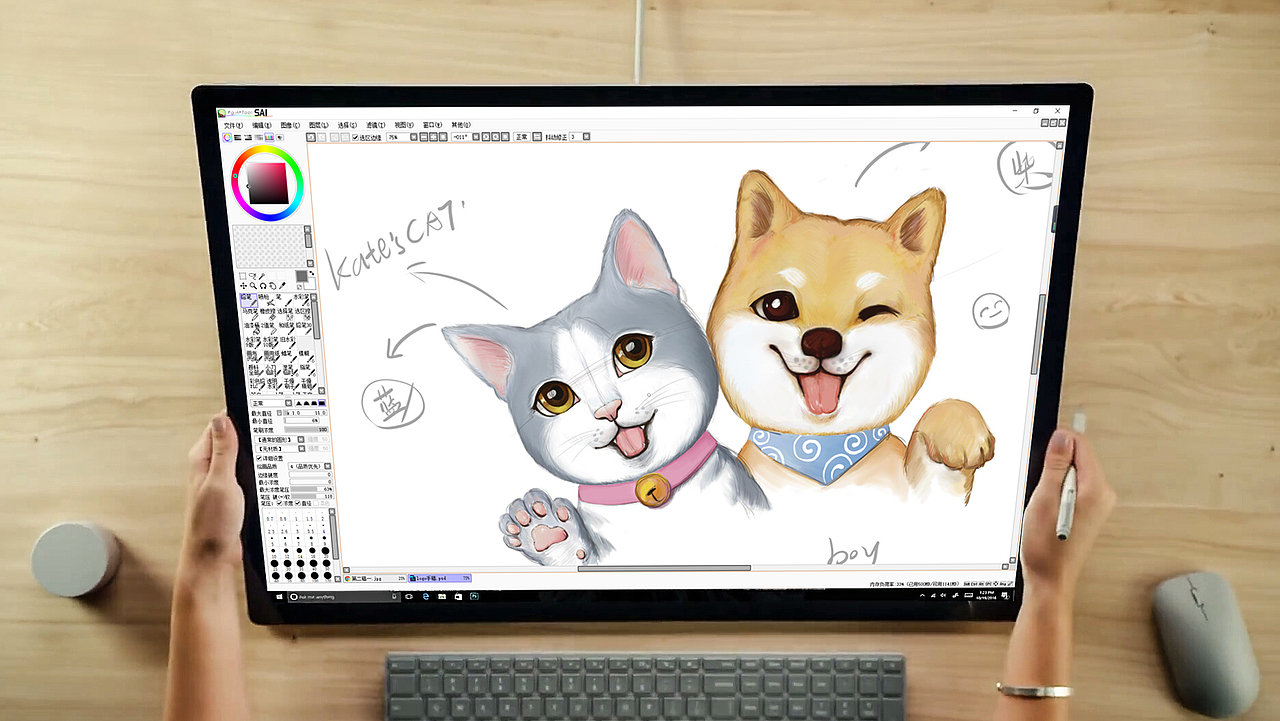Select the hand pan tool
The image size is (1280, 721).
272,286
